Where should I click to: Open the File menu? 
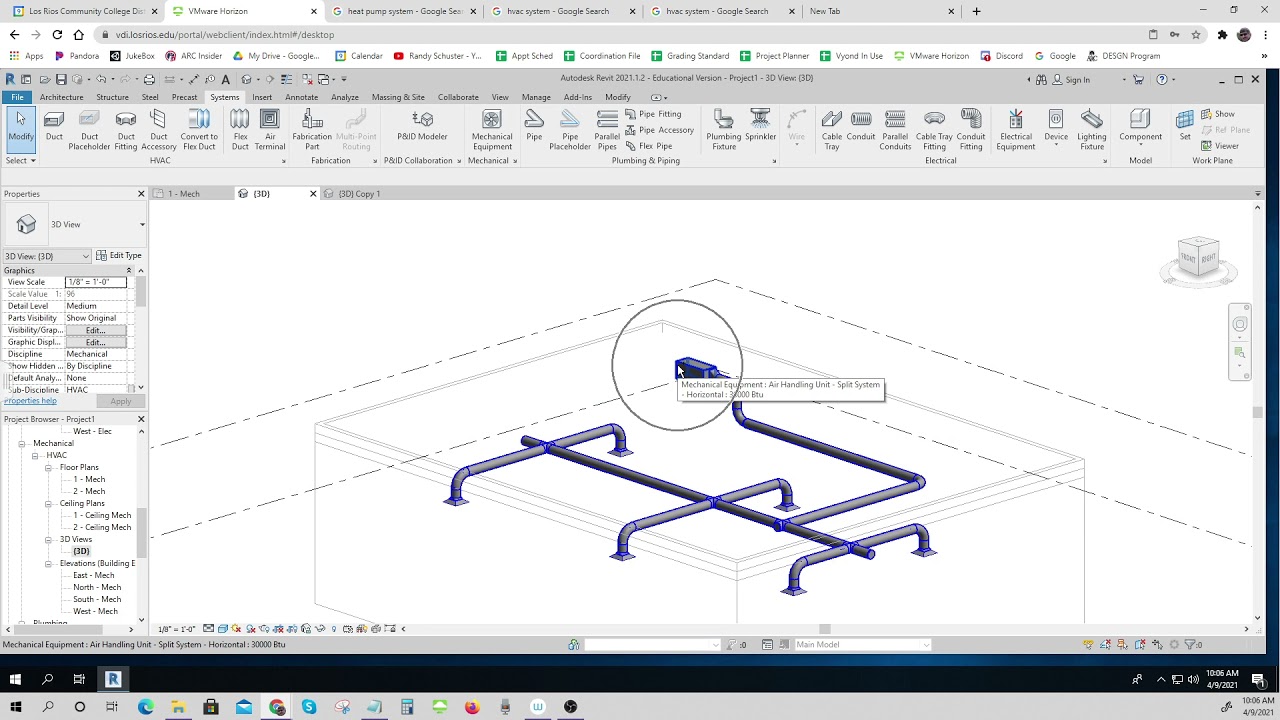(17, 97)
